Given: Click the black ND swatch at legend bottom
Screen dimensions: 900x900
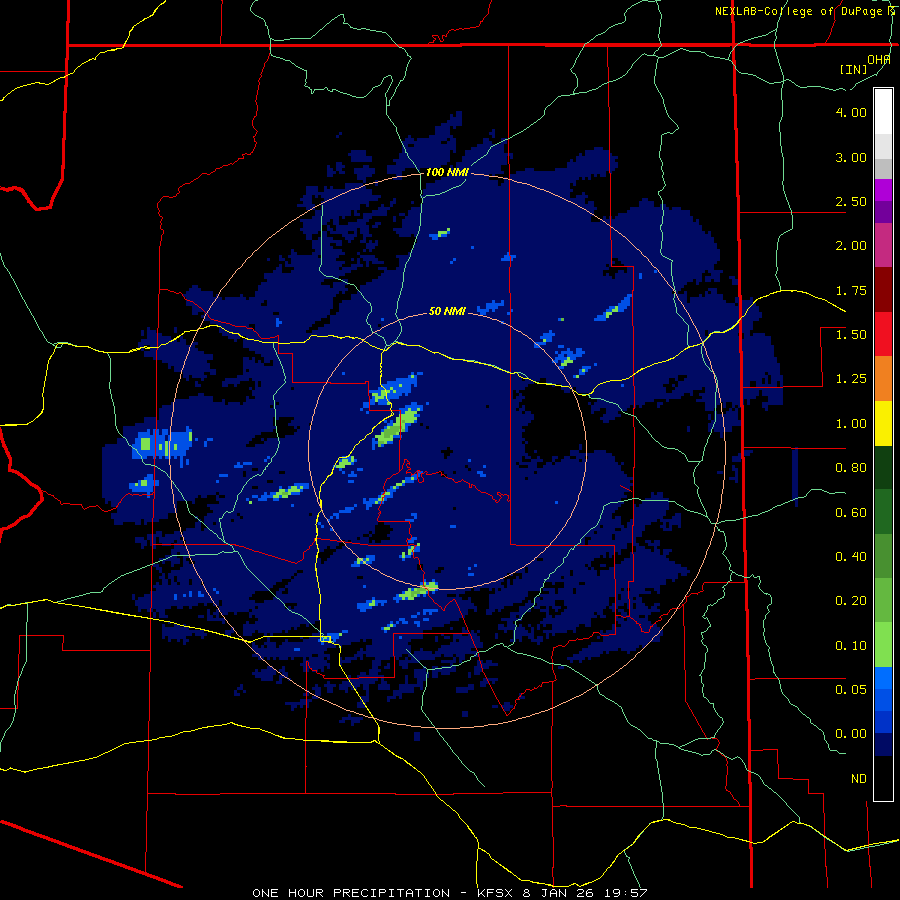Looking at the screenshot, I should [883, 778].
